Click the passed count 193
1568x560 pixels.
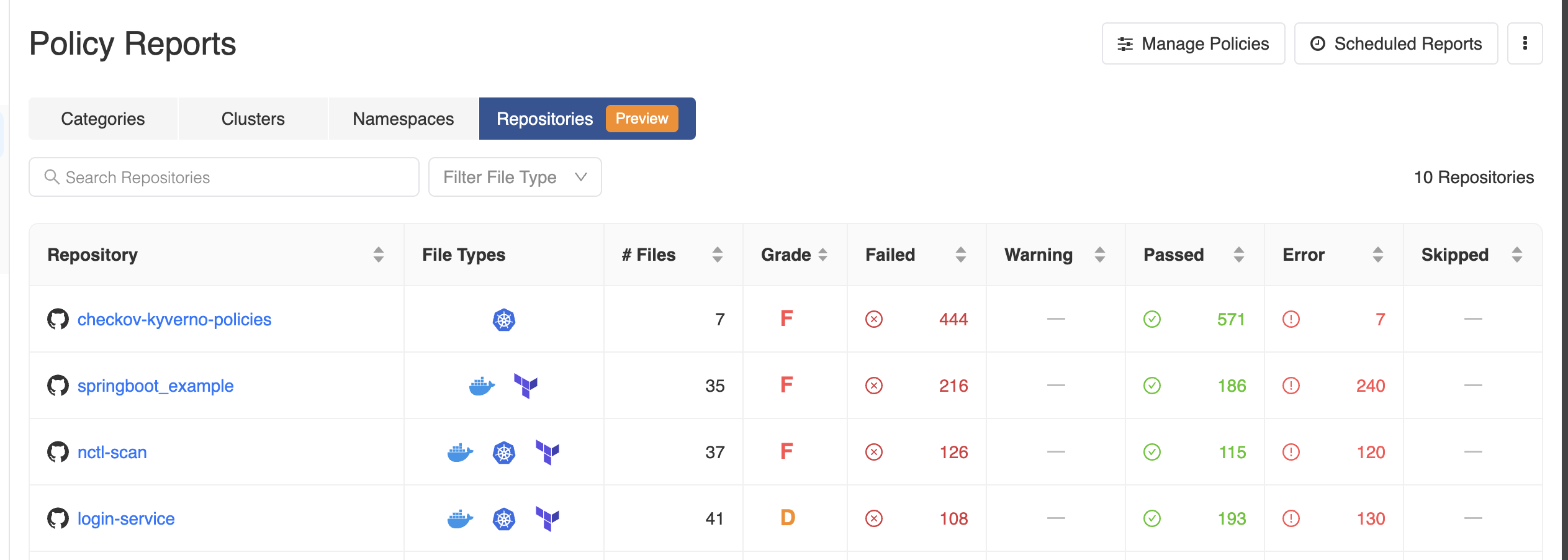[1232, 518]
